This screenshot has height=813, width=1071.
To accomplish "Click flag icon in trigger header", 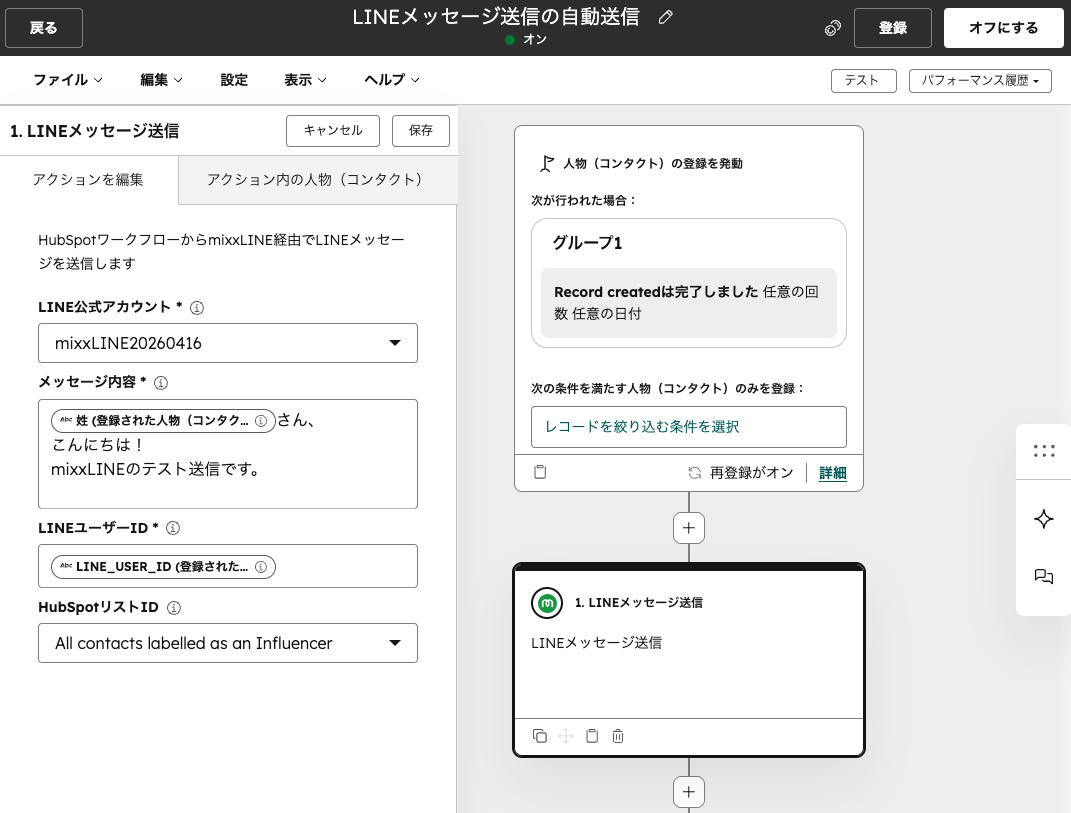I will tap(546, 163).
